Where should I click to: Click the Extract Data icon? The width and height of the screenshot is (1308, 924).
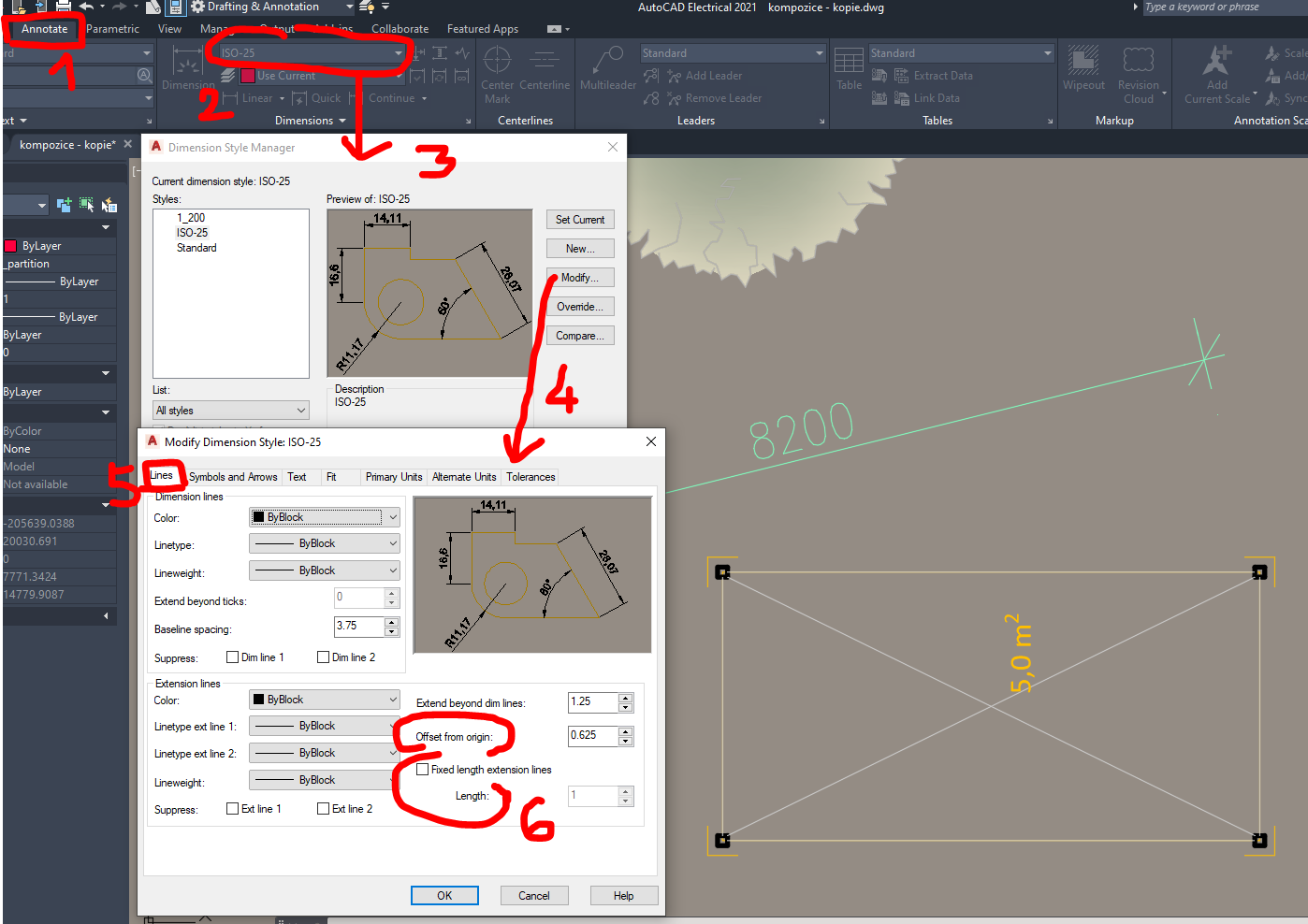click(x=902, y=76)
